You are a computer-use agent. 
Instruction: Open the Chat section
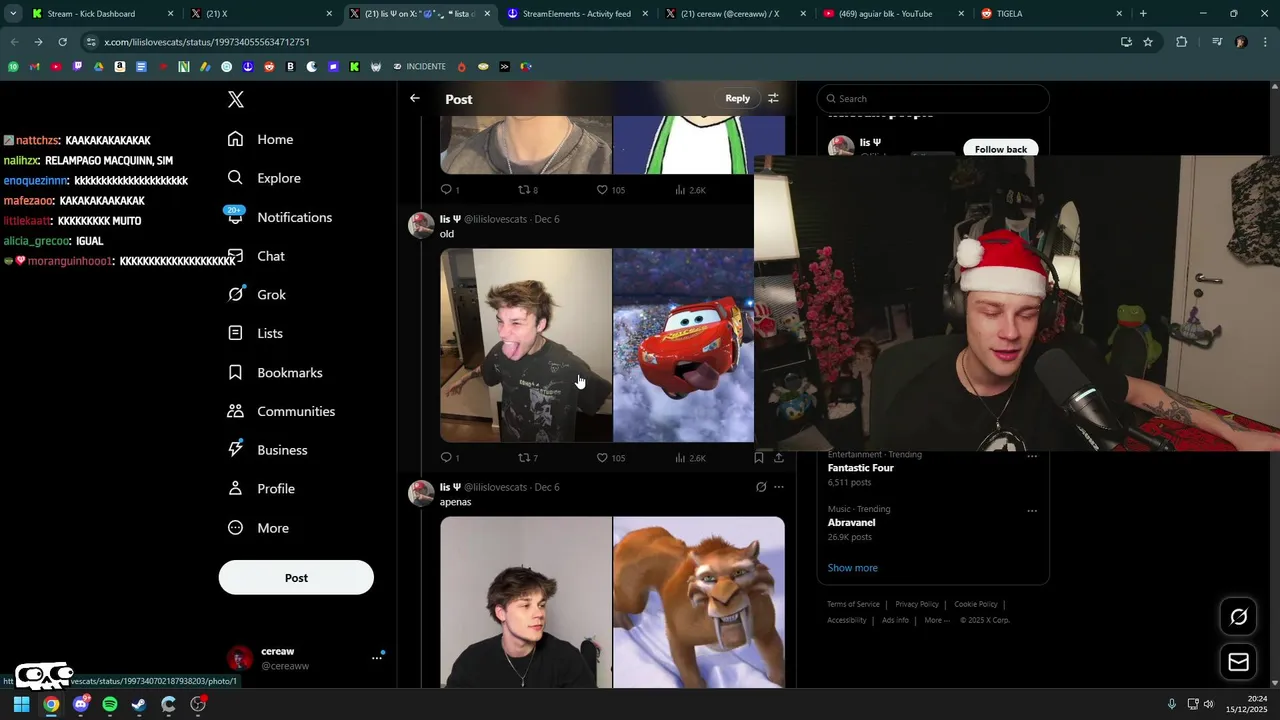click(256, 256)
